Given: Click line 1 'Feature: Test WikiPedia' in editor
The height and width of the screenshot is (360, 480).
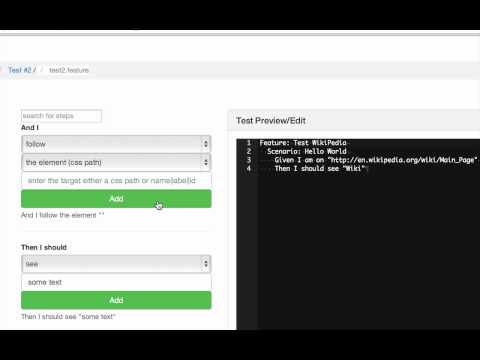Looking at the screenshot, I should [x=303, y=143].
